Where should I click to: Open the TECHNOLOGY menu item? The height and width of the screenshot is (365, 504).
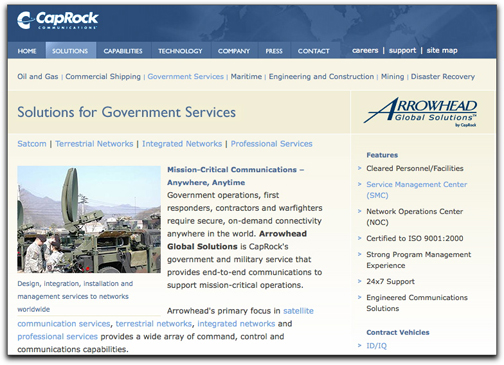point(180,51)
